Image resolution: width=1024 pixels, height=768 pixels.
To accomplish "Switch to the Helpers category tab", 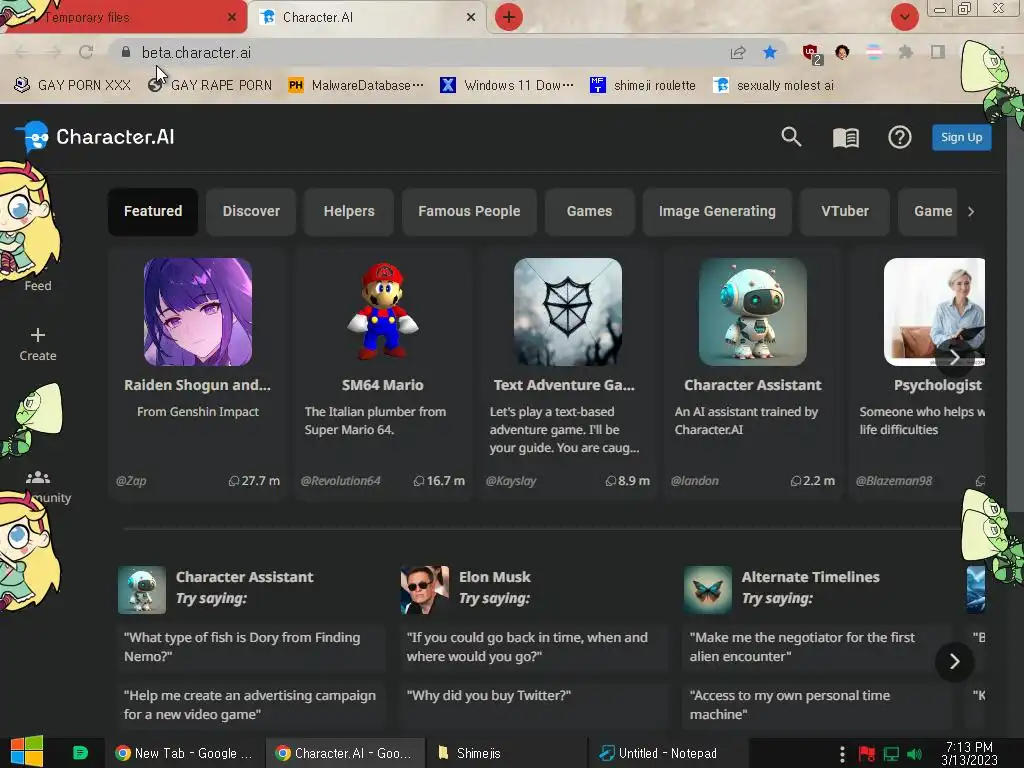I will click(349, 211).
